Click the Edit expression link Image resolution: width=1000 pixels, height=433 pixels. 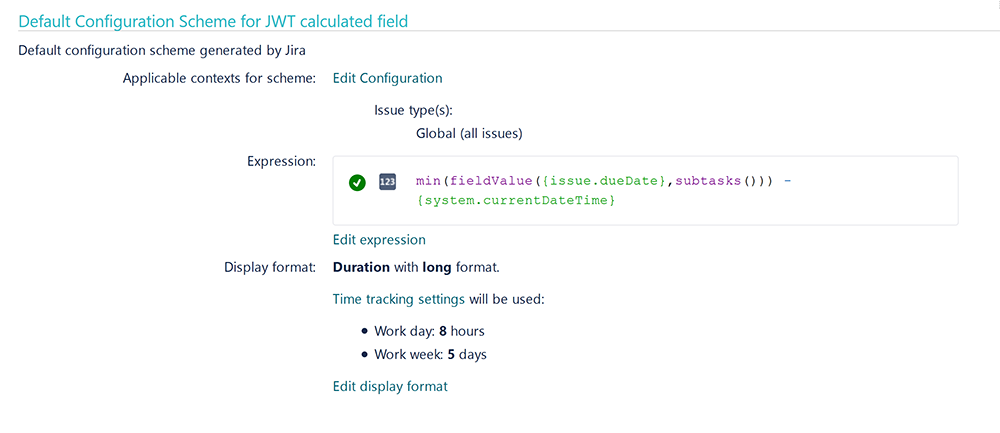pyautogui.click(x=379, y=240)
